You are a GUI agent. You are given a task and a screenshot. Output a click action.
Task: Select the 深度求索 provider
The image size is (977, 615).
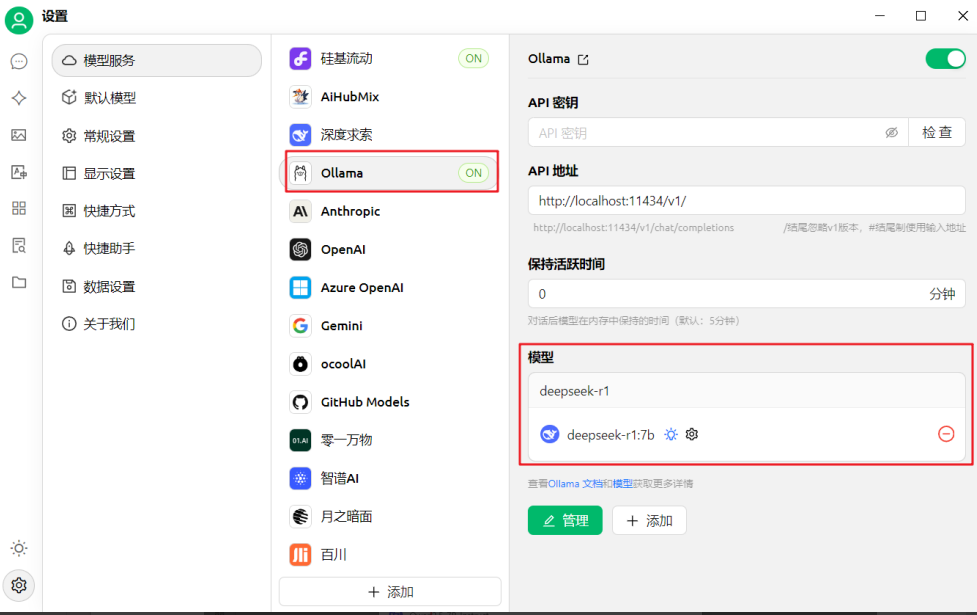click(390, 135)
